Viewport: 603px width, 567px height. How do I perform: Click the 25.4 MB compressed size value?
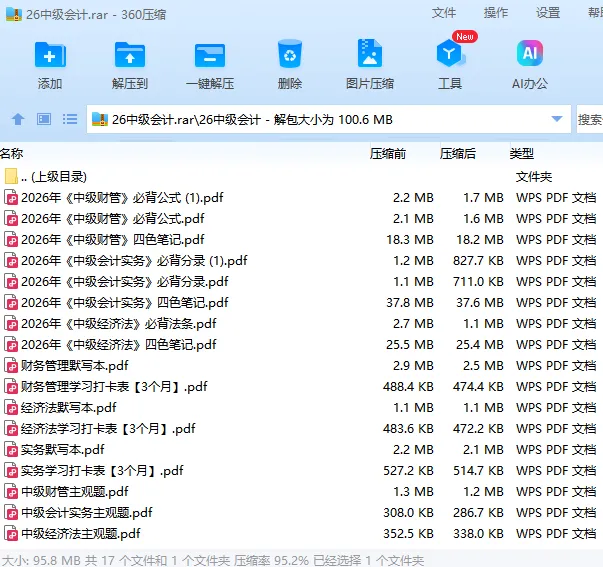(x=480, y=345)
